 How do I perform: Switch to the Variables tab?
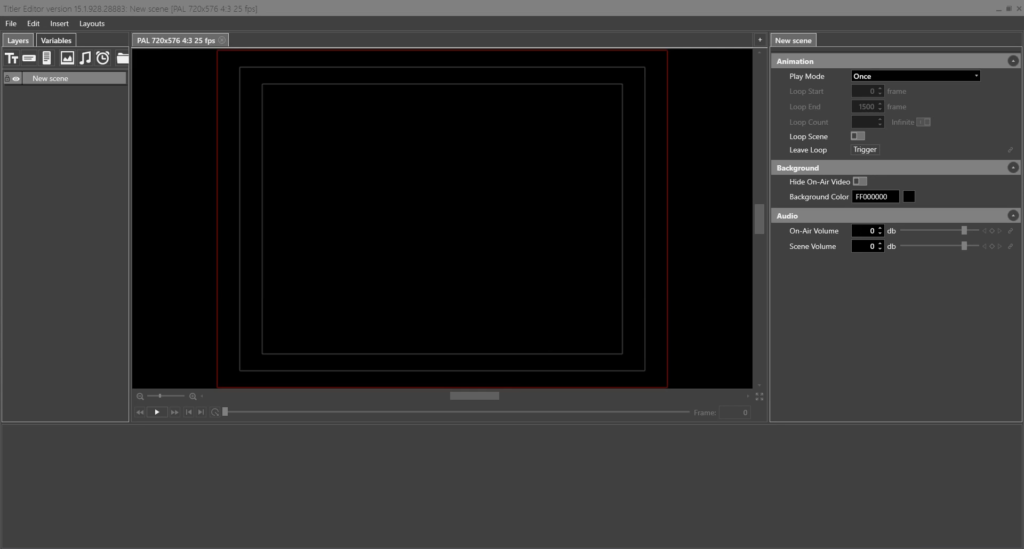click(56, 41)
